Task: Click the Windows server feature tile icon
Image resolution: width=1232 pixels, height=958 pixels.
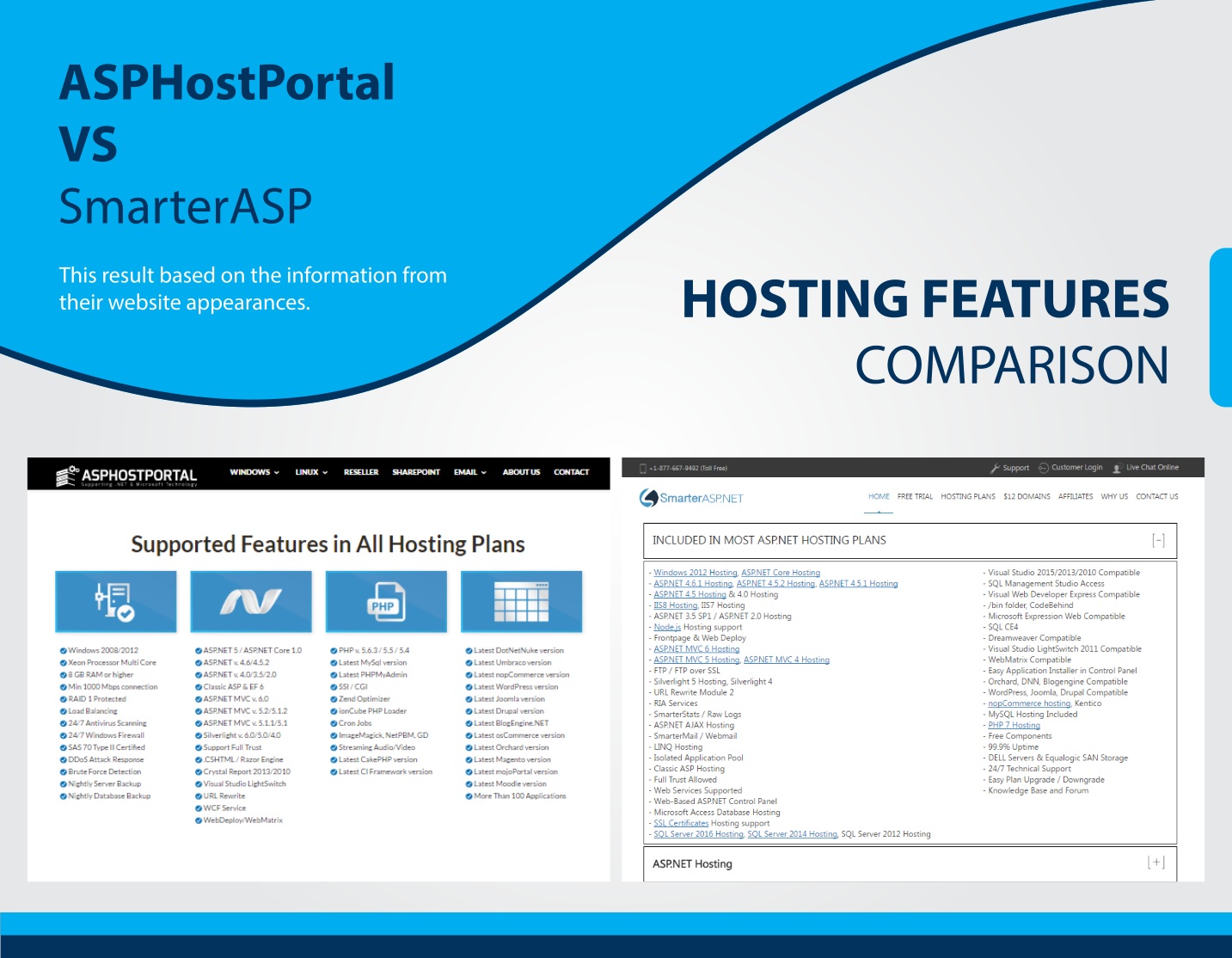Action: (115, 601)
